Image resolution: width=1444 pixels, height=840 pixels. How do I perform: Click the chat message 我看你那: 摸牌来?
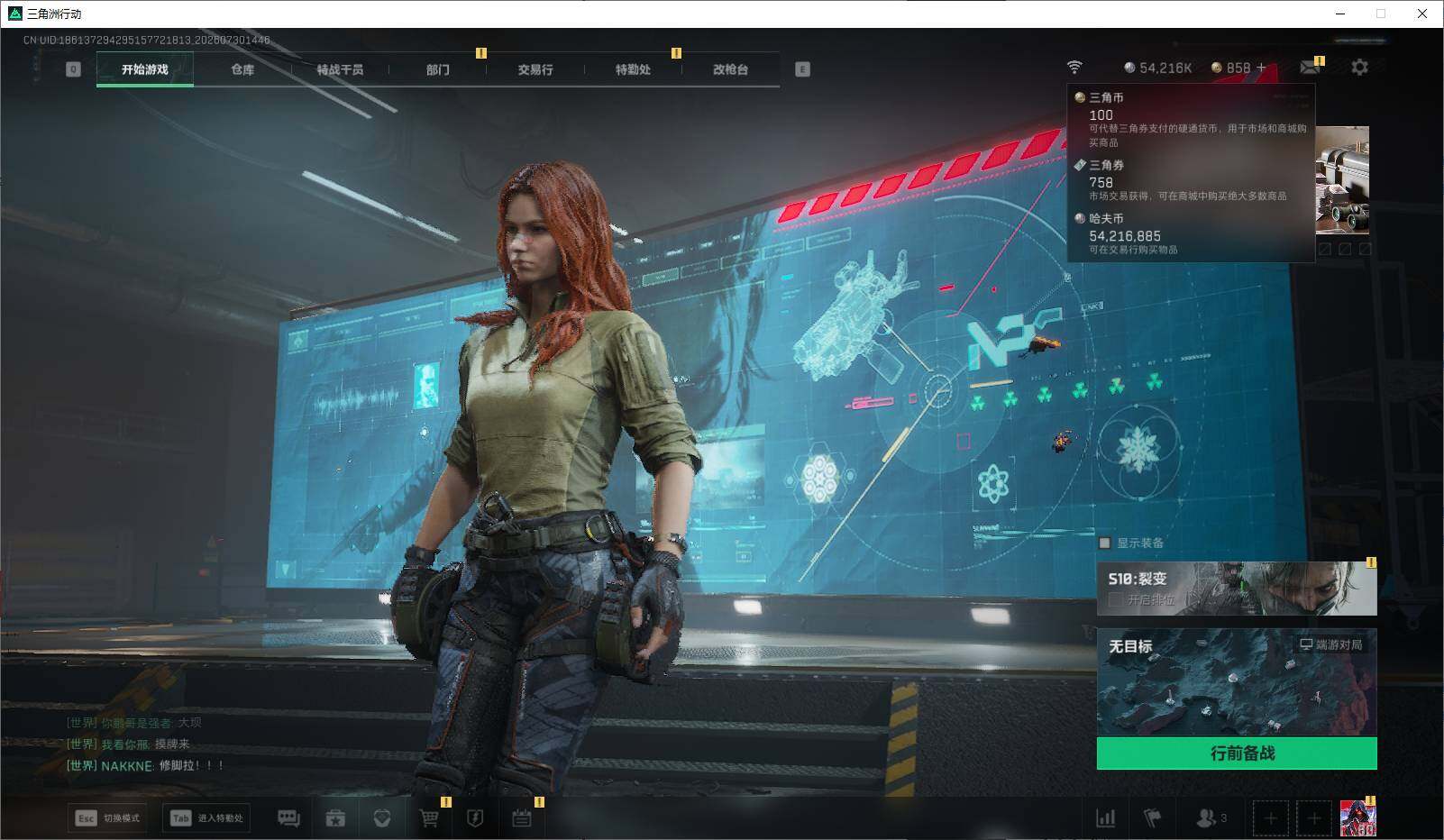(128, 744)
